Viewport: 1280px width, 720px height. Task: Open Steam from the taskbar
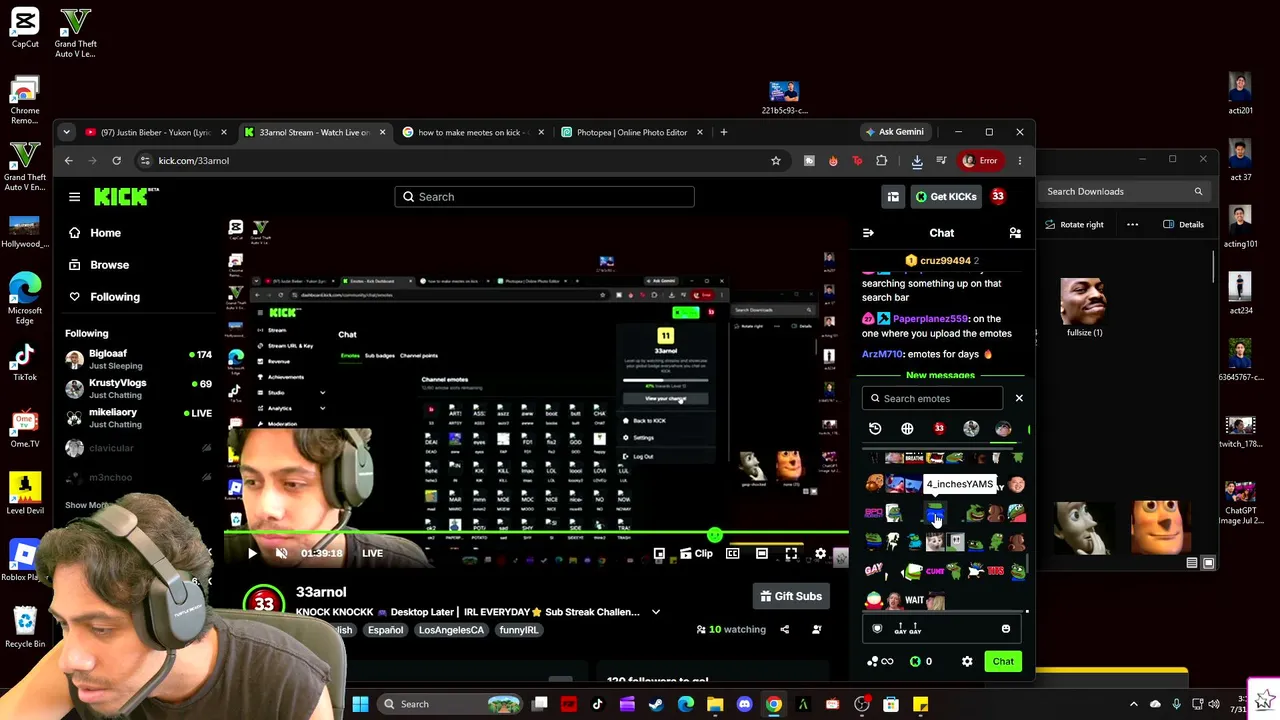pyautogui.click(x=656, y=704)
